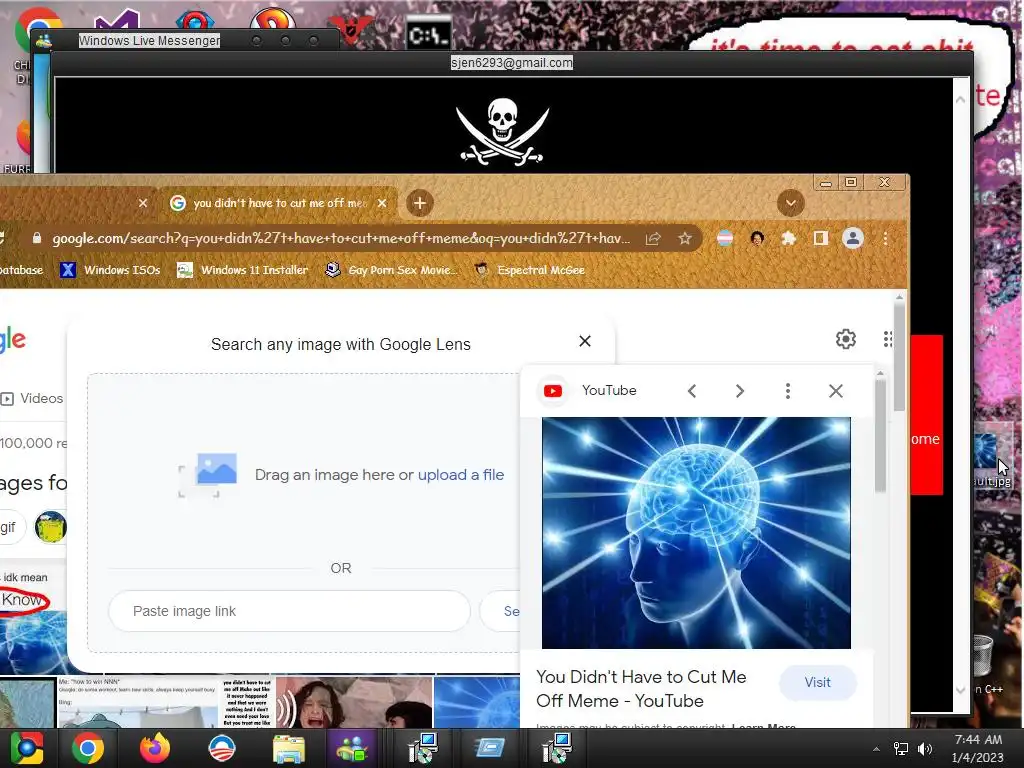Open the first network computers taskbar icon
1024x768 pixels.
(423, 748)
